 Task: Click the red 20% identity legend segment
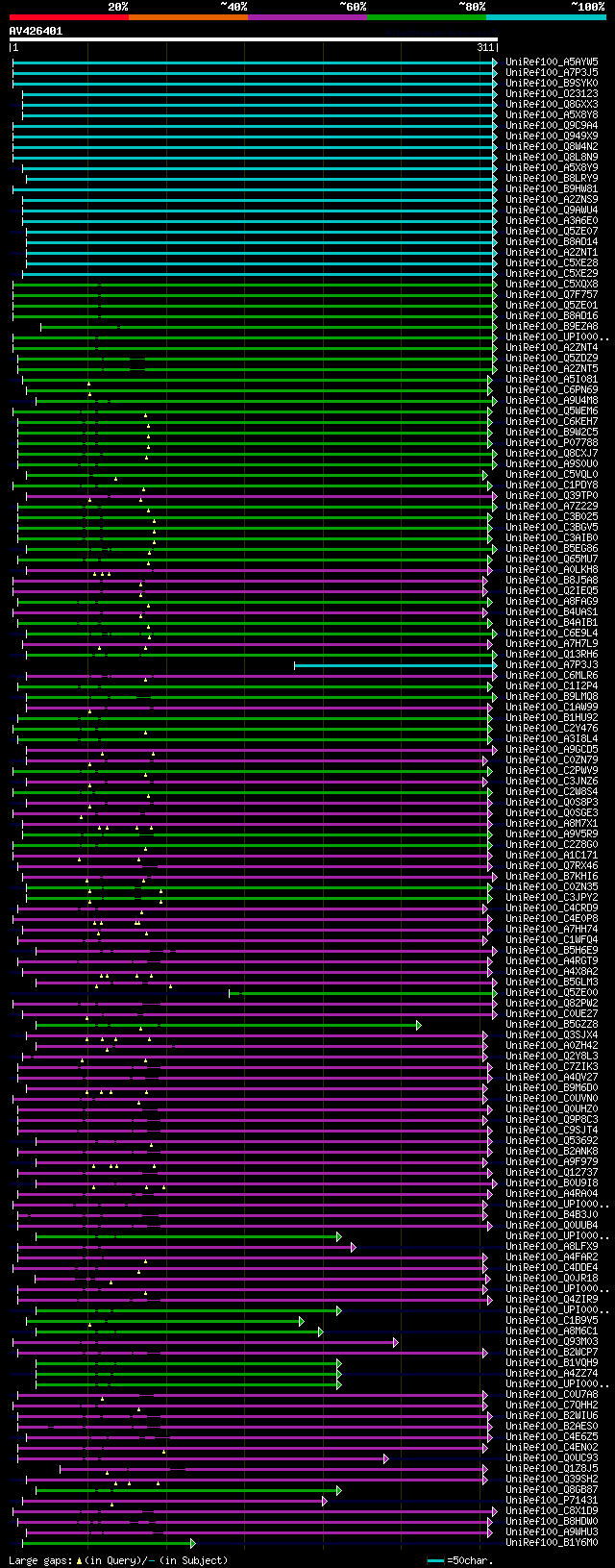pos(69,16)
